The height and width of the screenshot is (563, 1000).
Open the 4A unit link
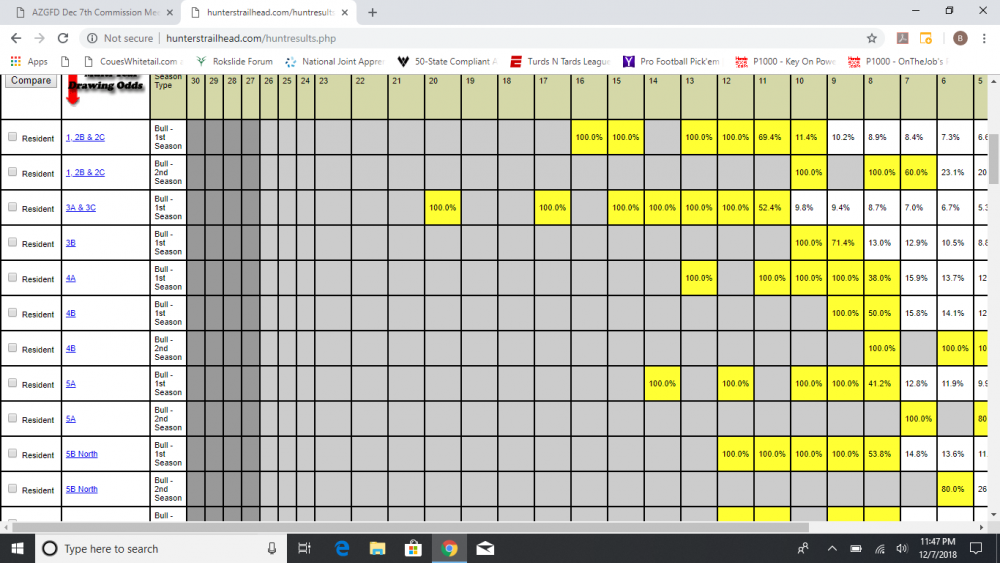click(x=71, y=278)
